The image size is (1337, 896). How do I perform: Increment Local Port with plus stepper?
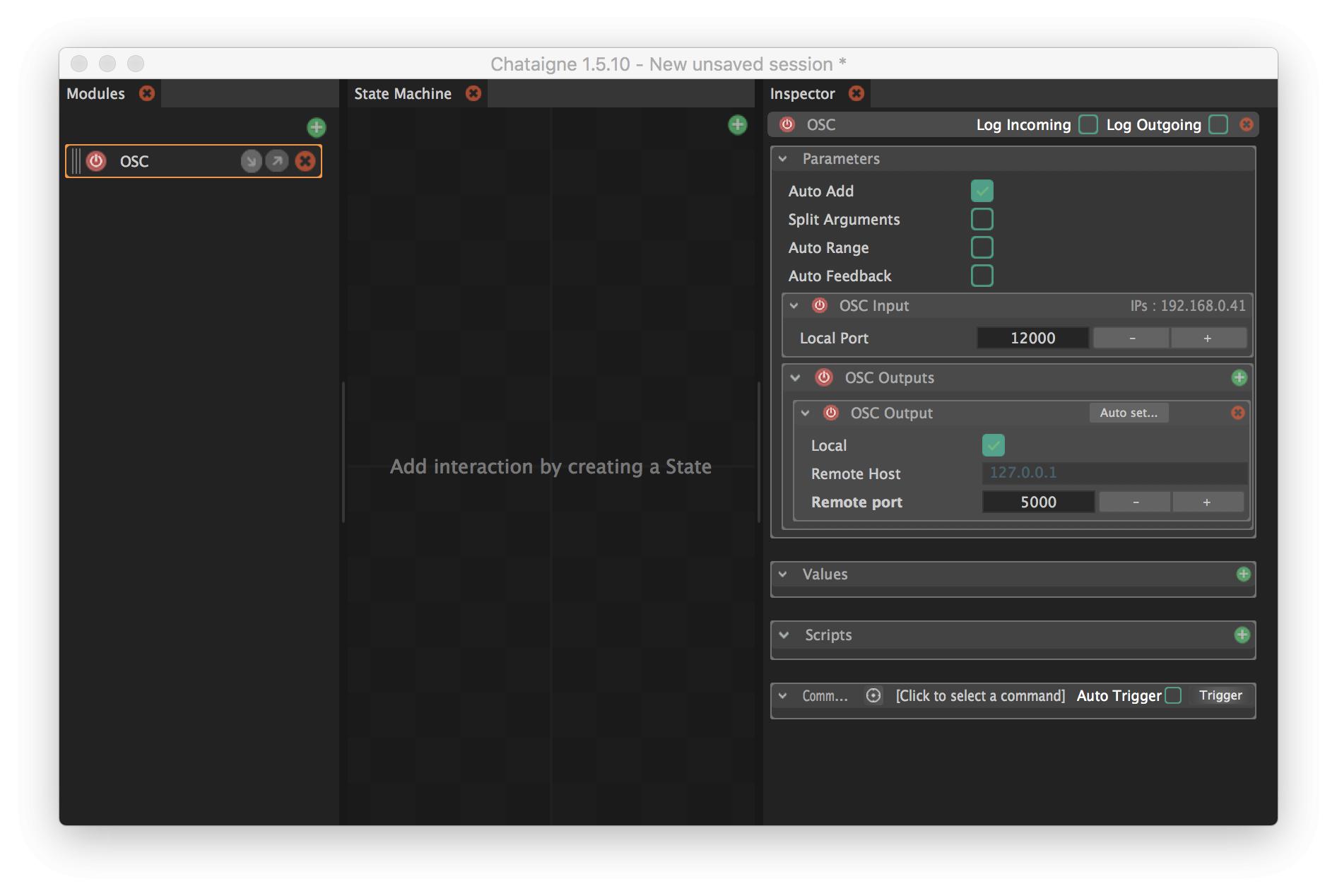1207,338
